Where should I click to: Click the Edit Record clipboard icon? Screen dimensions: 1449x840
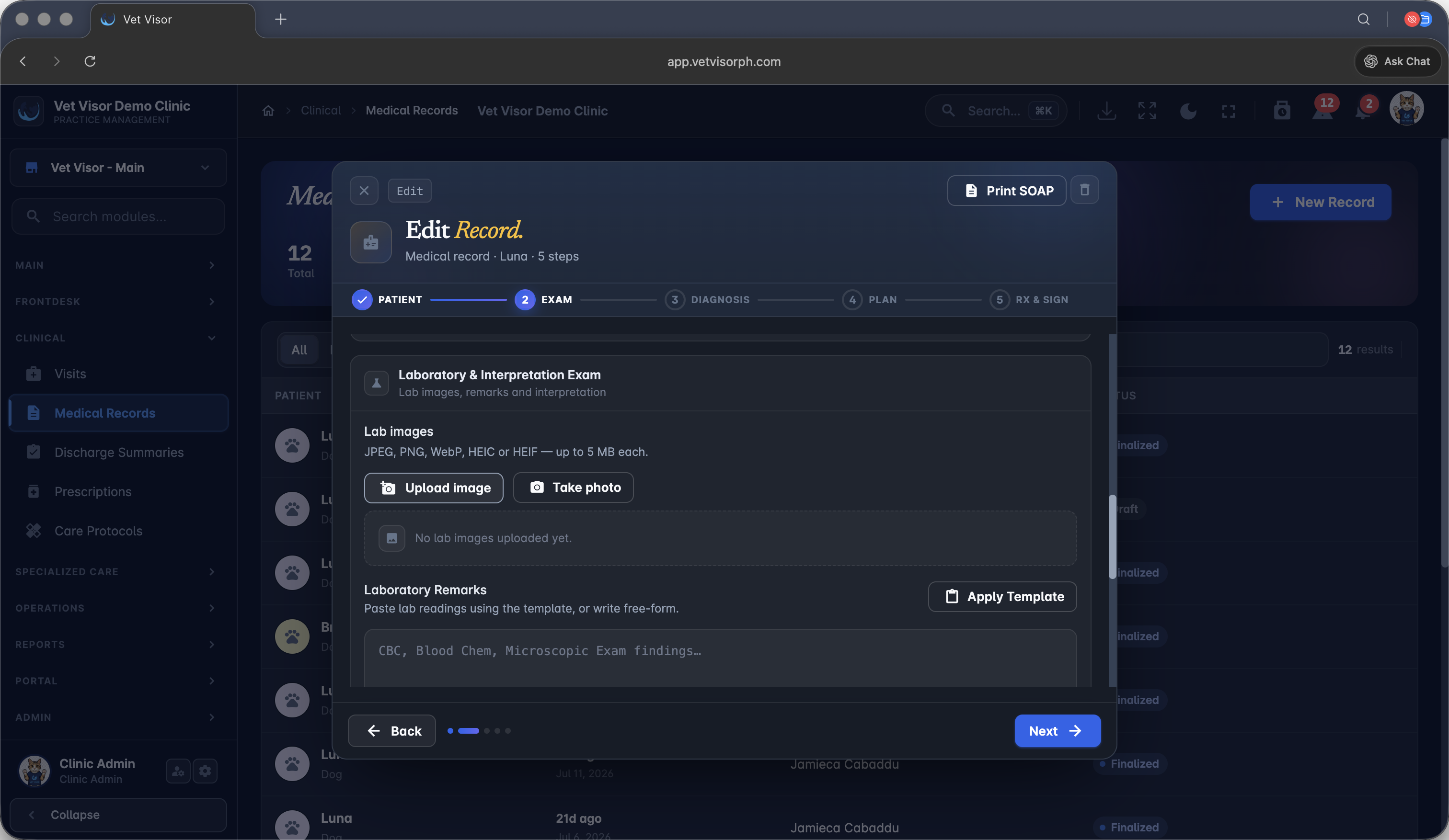(x=371, y=242)
